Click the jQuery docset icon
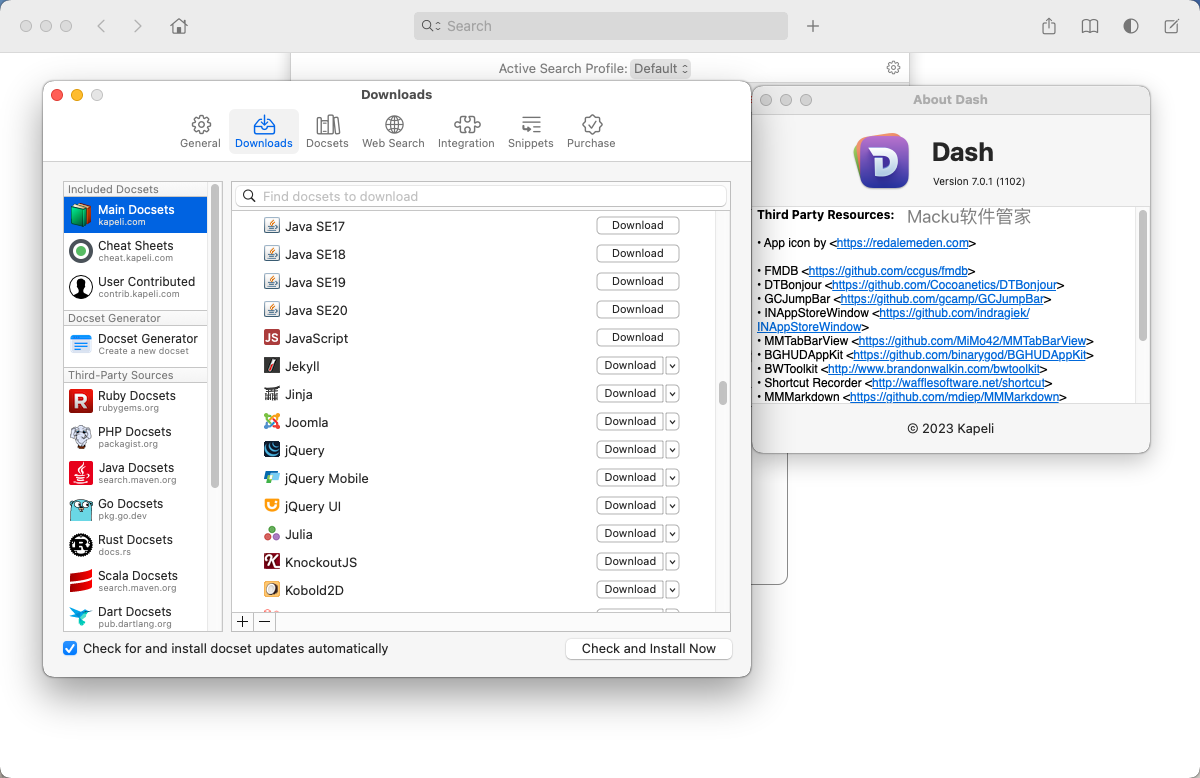Viewport: 1200px width, 778px height. 271,450
